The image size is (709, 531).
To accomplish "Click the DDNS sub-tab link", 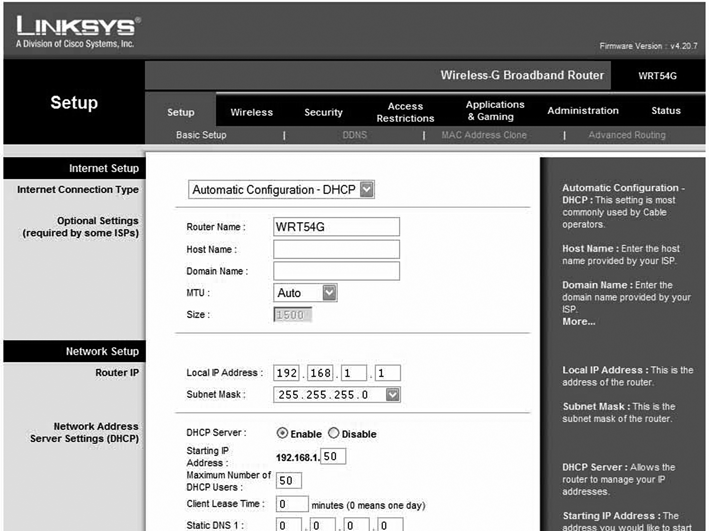I will (x=355, y=135).
